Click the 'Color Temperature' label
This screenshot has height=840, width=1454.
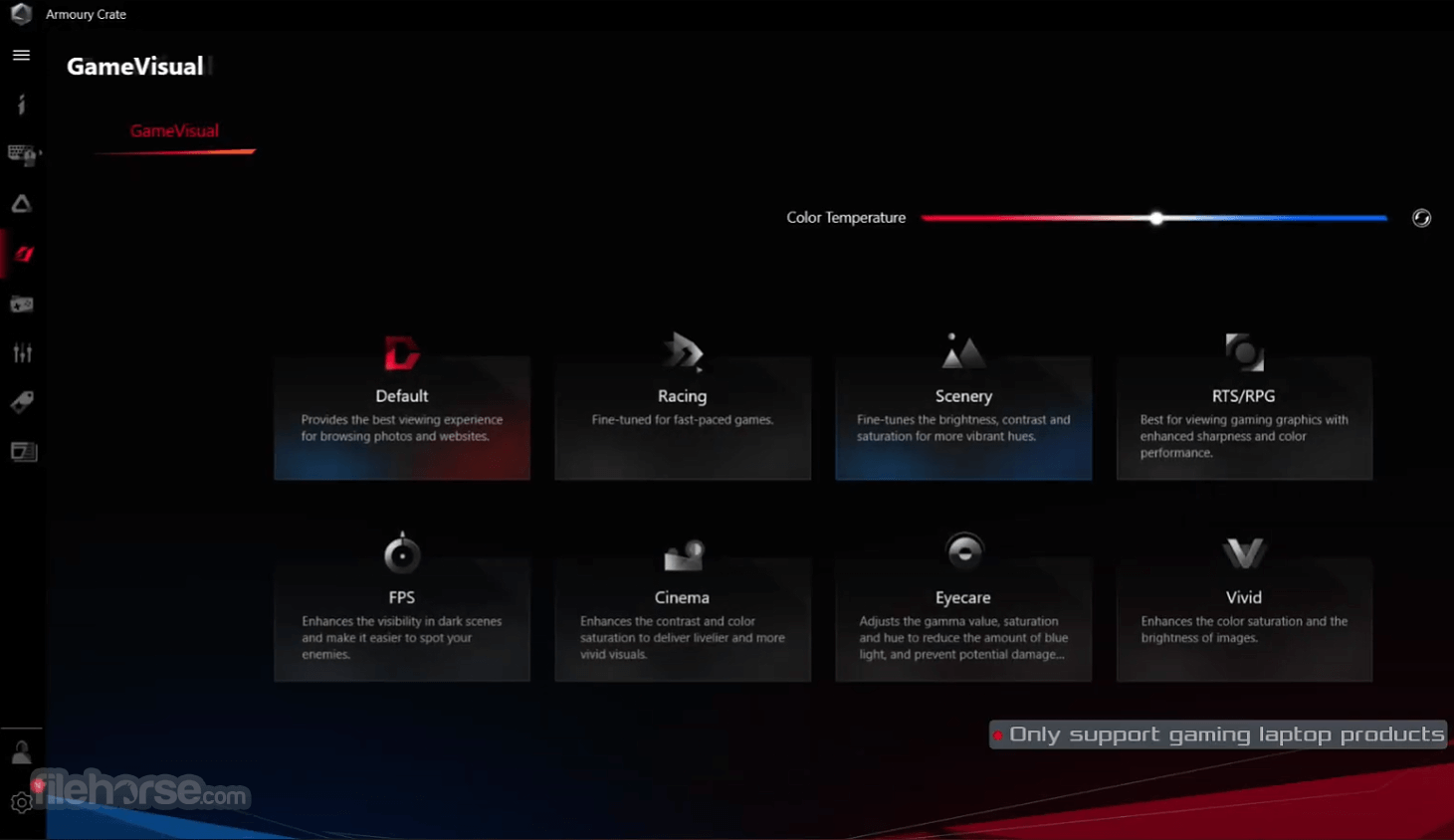click(x=846, y=218)
